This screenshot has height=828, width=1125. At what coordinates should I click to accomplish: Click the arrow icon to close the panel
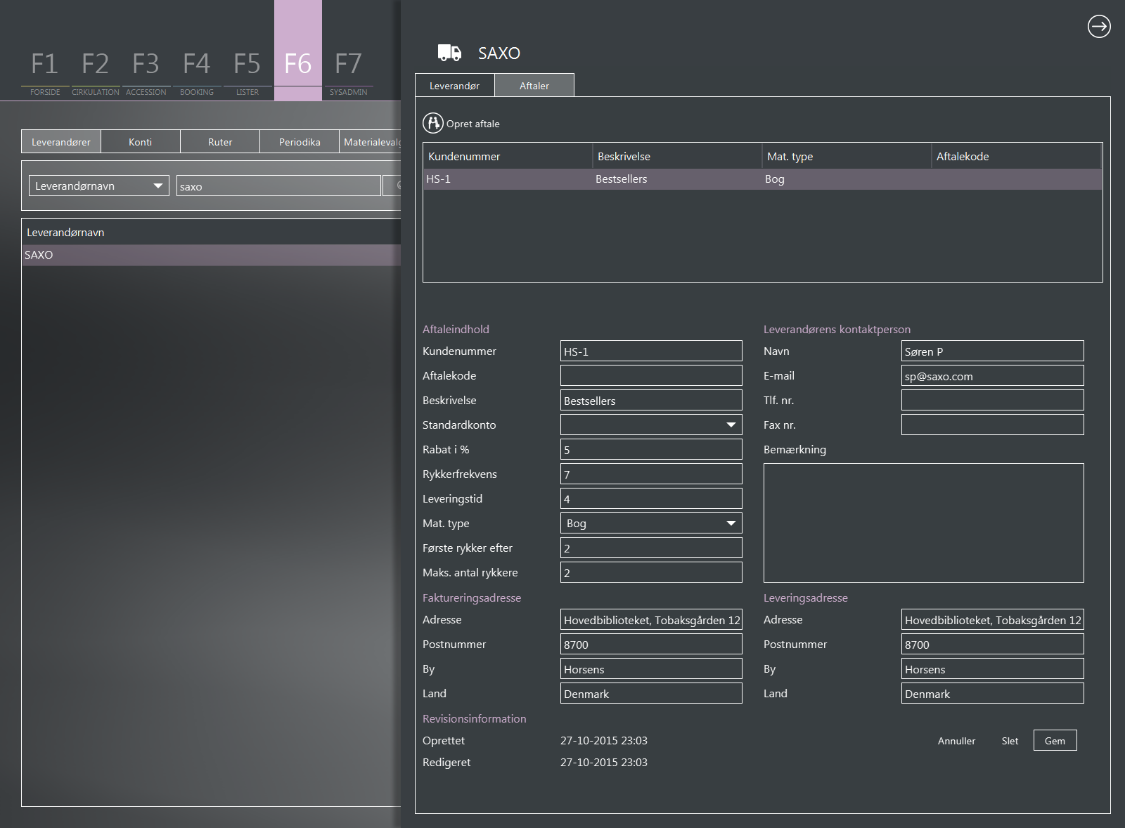coord(1098,27)
